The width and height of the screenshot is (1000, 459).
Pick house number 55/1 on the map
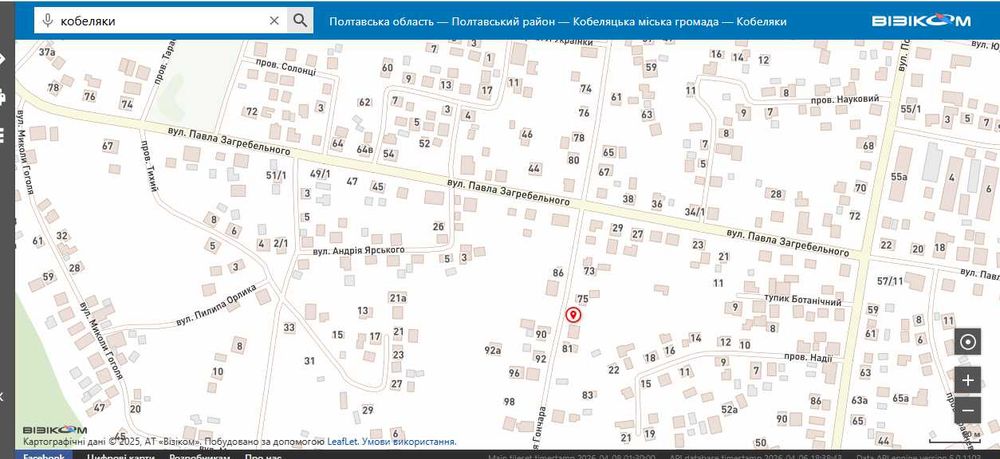point(911,109)
